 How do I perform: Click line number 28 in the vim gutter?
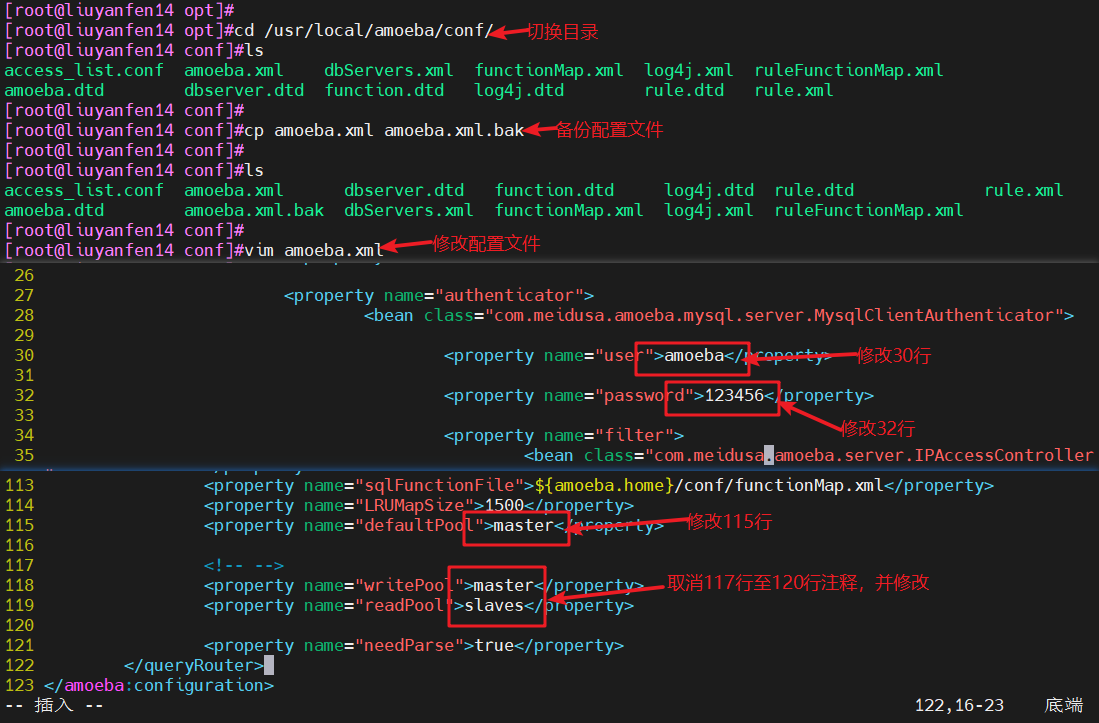(24, 315)
